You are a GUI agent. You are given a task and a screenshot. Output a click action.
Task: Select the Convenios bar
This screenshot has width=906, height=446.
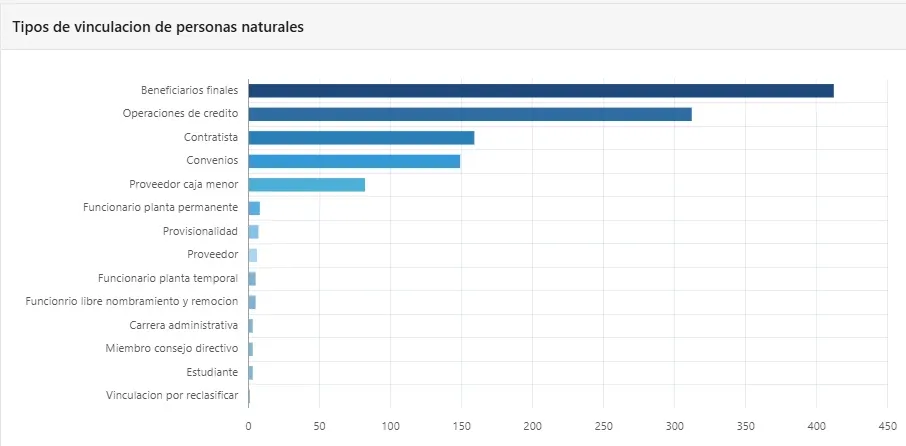pos(354,161)
